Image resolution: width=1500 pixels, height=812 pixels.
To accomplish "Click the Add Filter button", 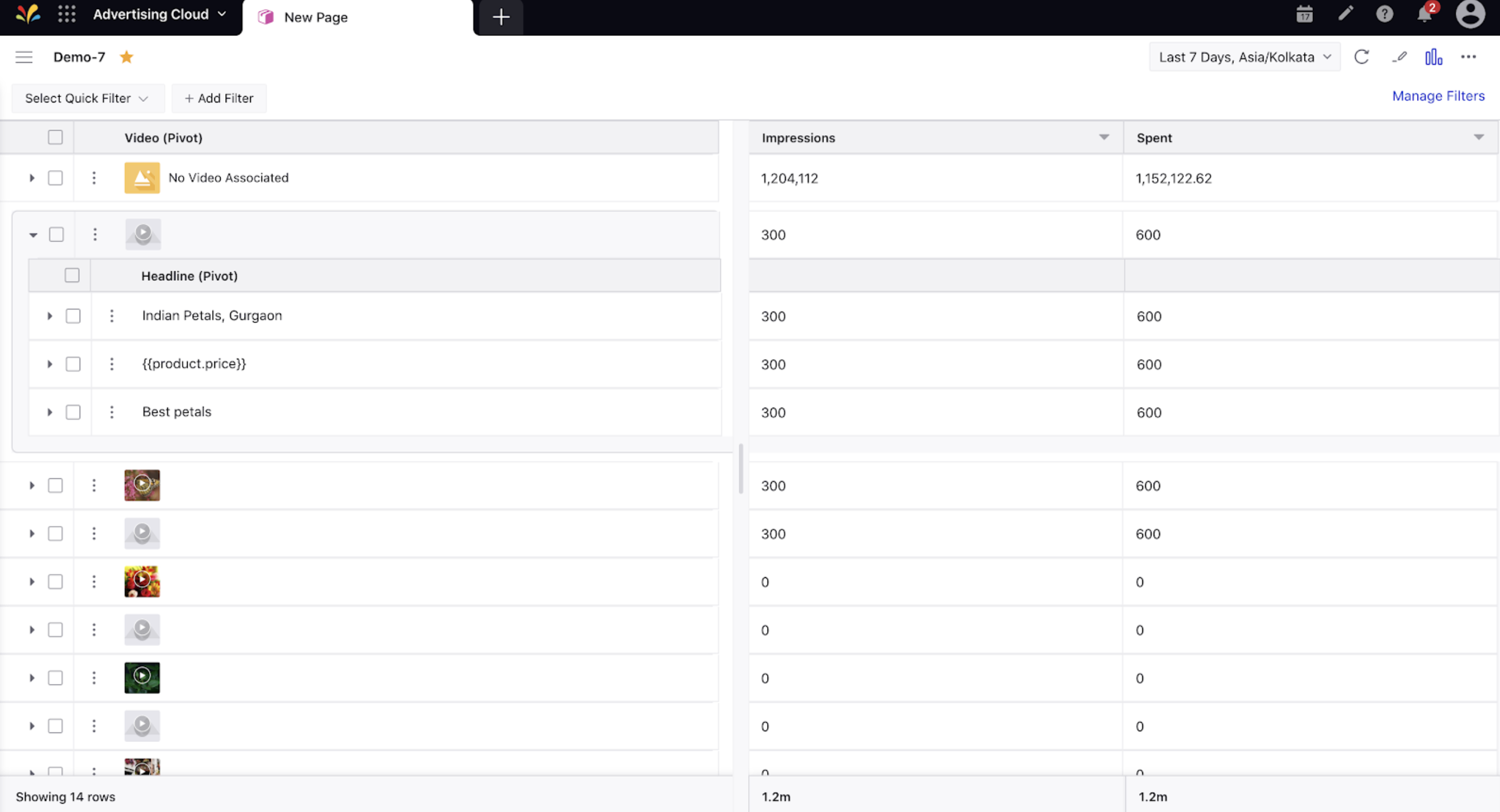I will [218, 98].
